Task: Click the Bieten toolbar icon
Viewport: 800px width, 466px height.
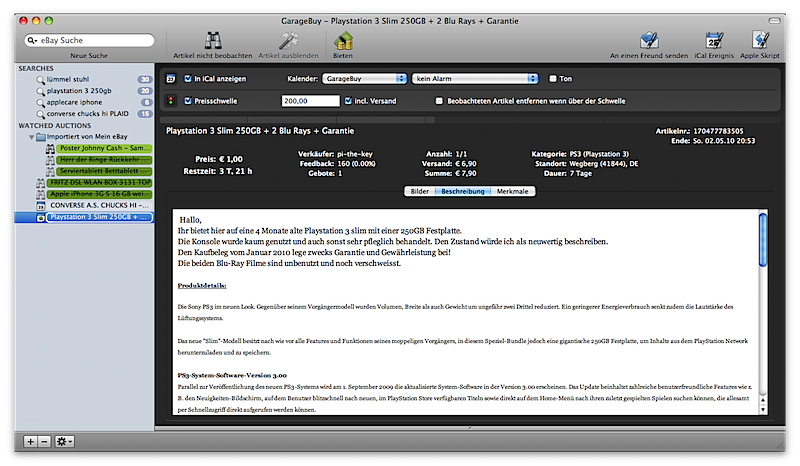Action: pyautogui.click(x=343, y=41)
